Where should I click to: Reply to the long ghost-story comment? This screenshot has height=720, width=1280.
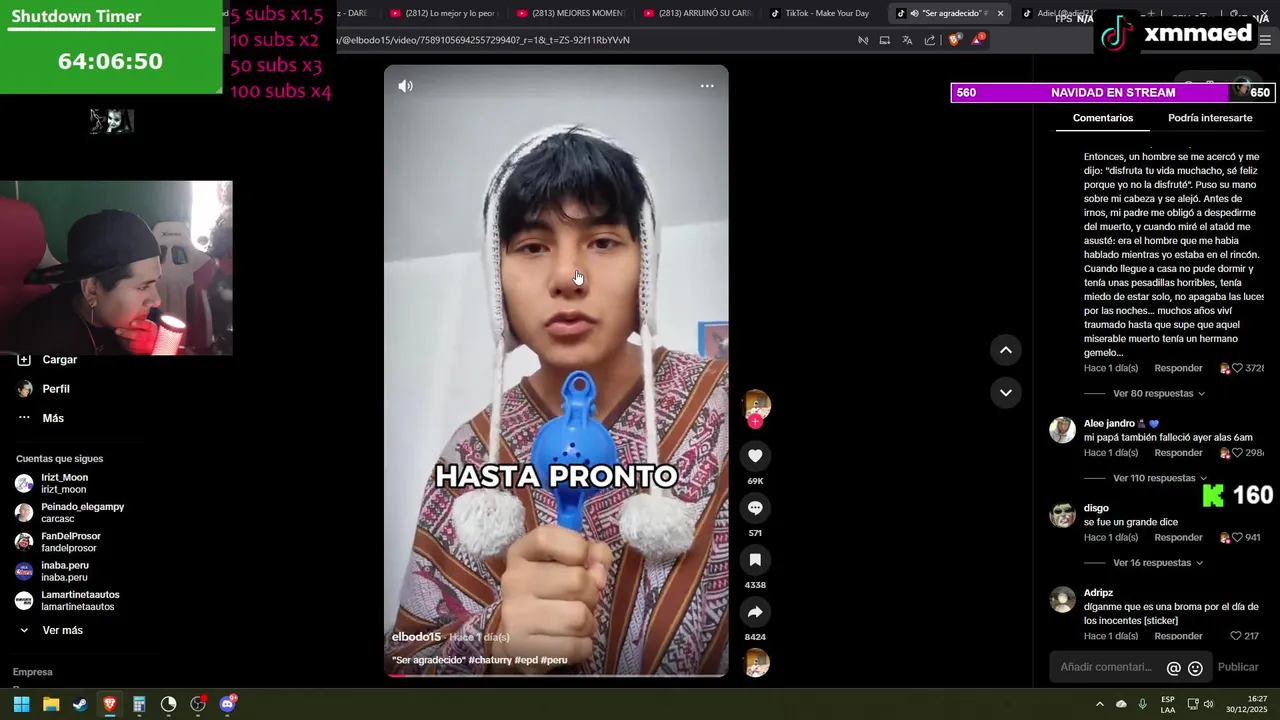(x=1178, y=368)
